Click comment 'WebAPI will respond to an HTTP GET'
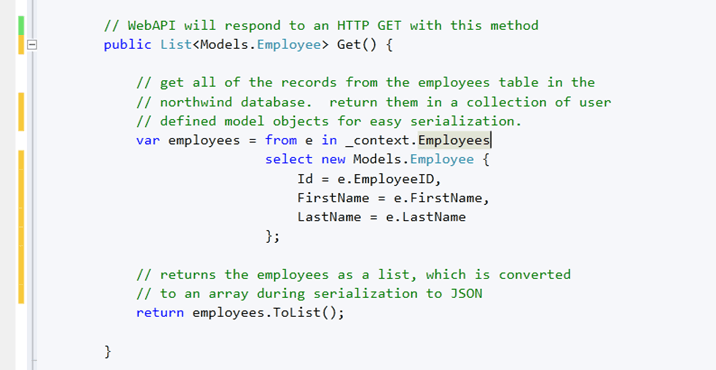This screenshot has width=716, height=370. tap(321, 26)
